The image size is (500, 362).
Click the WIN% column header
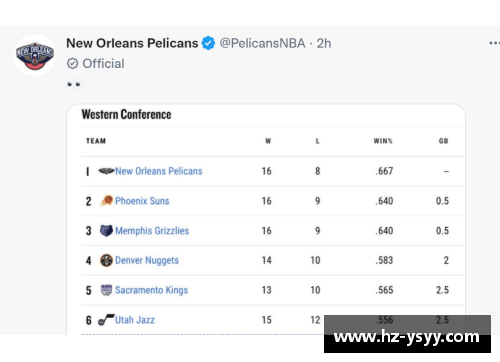point(383,141)
